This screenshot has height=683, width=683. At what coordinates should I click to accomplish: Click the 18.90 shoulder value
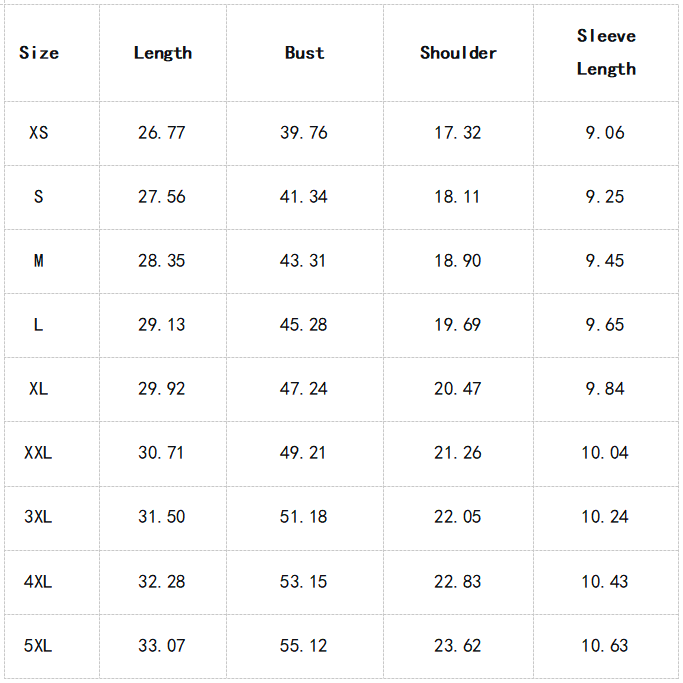coord(458,260)
